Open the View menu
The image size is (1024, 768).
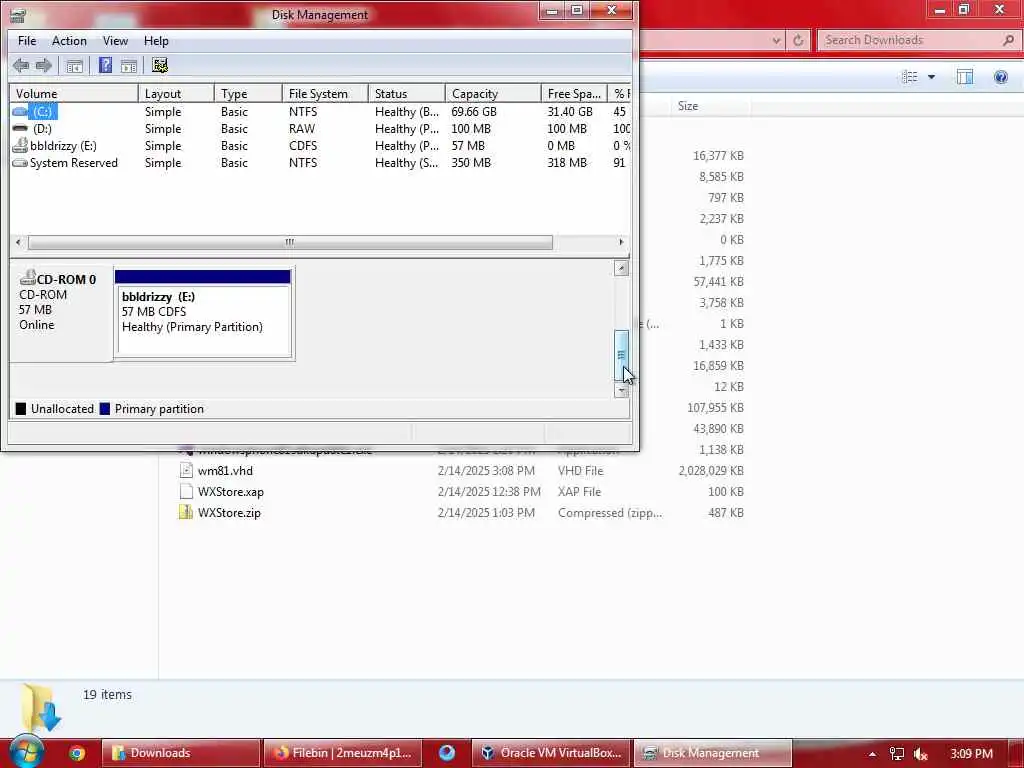tap(115, 40)
